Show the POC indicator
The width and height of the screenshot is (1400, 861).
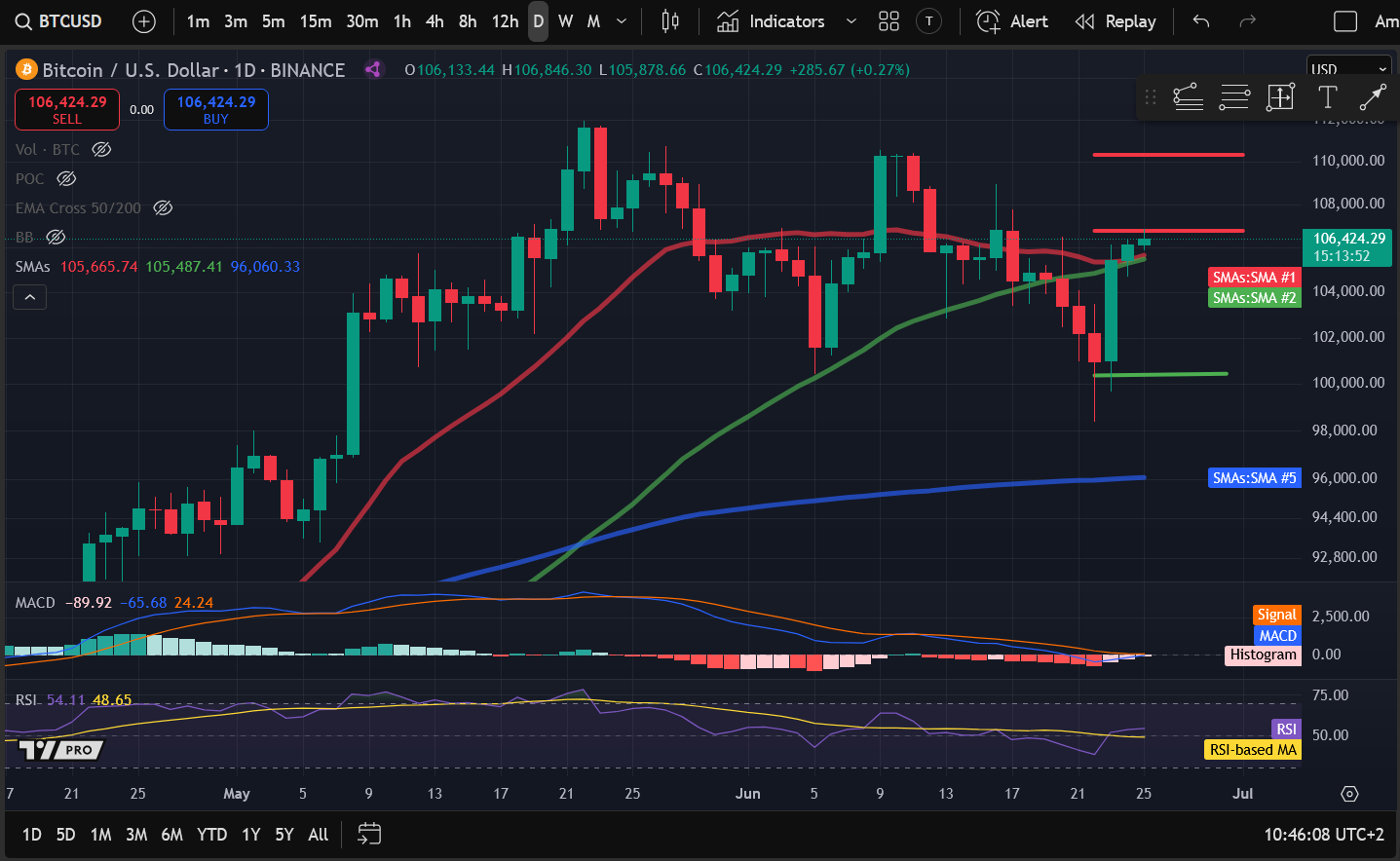point(66,178)
